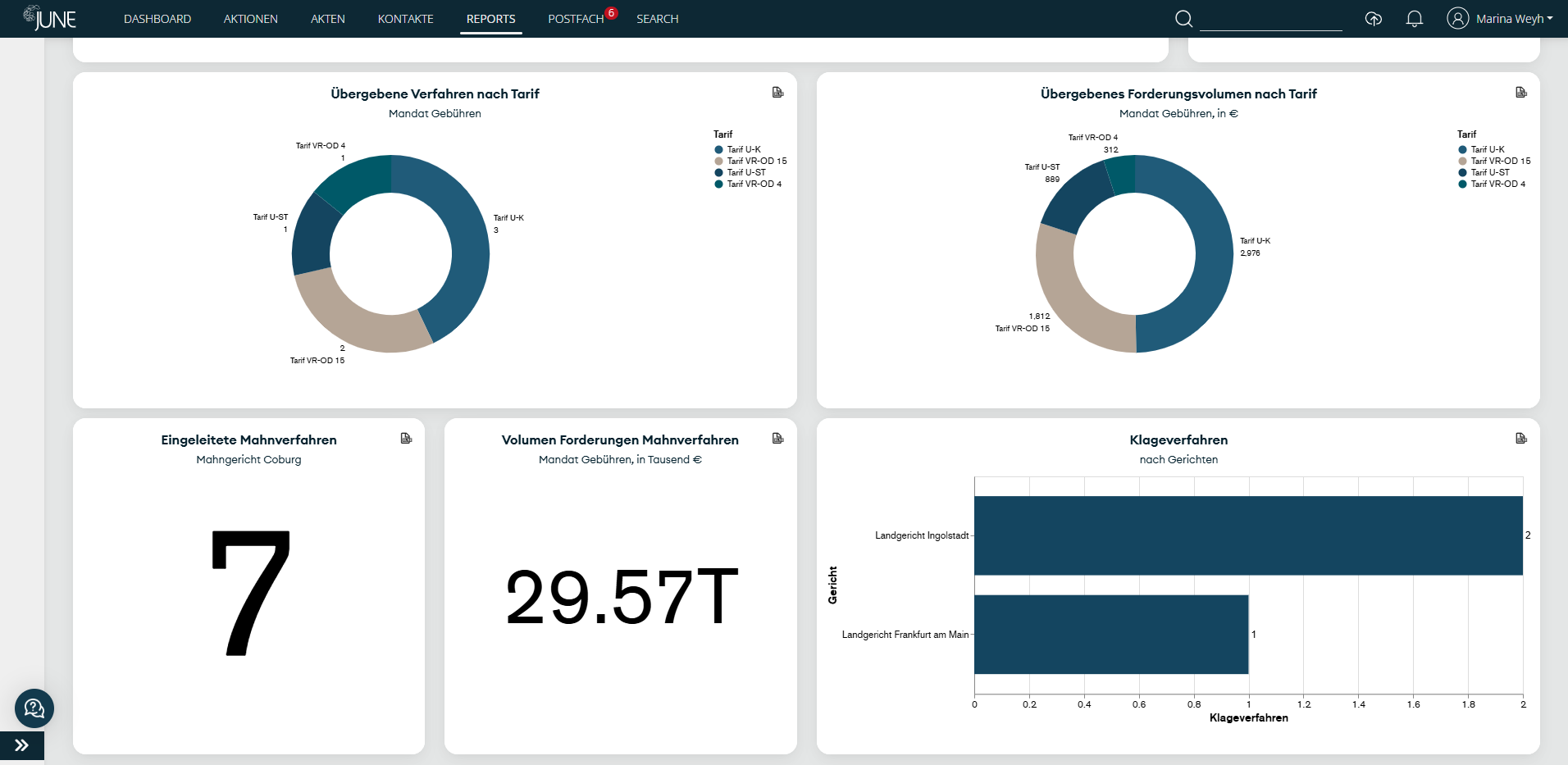Image resolution: width=1568 pixels, height=765 pixels.
Task: Export 'Übergebenes Forderungsvolumen nach Tarif' via XLS icon
Action: [x=1522, y=92]
